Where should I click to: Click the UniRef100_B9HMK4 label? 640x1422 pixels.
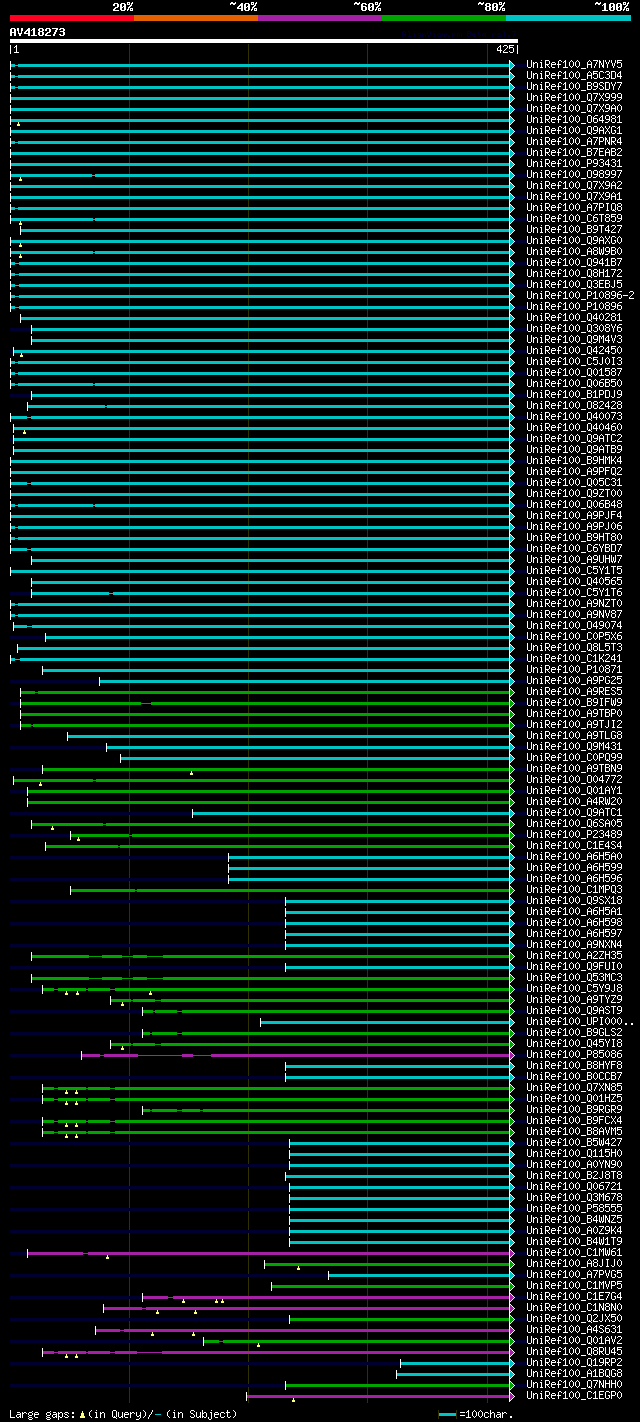(x=574, y=460)
